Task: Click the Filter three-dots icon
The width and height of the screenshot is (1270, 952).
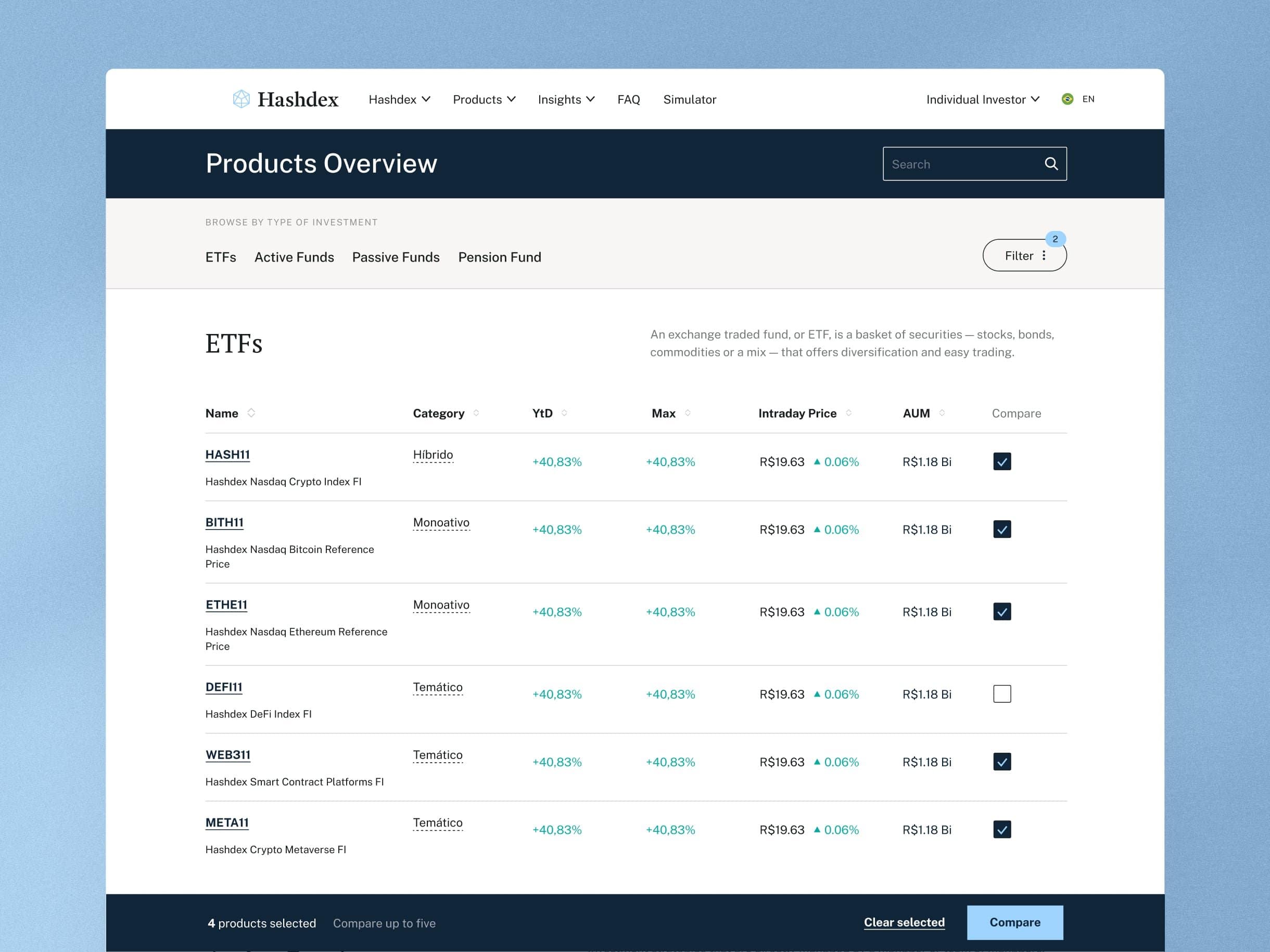Action: (x=1044, y=255)
